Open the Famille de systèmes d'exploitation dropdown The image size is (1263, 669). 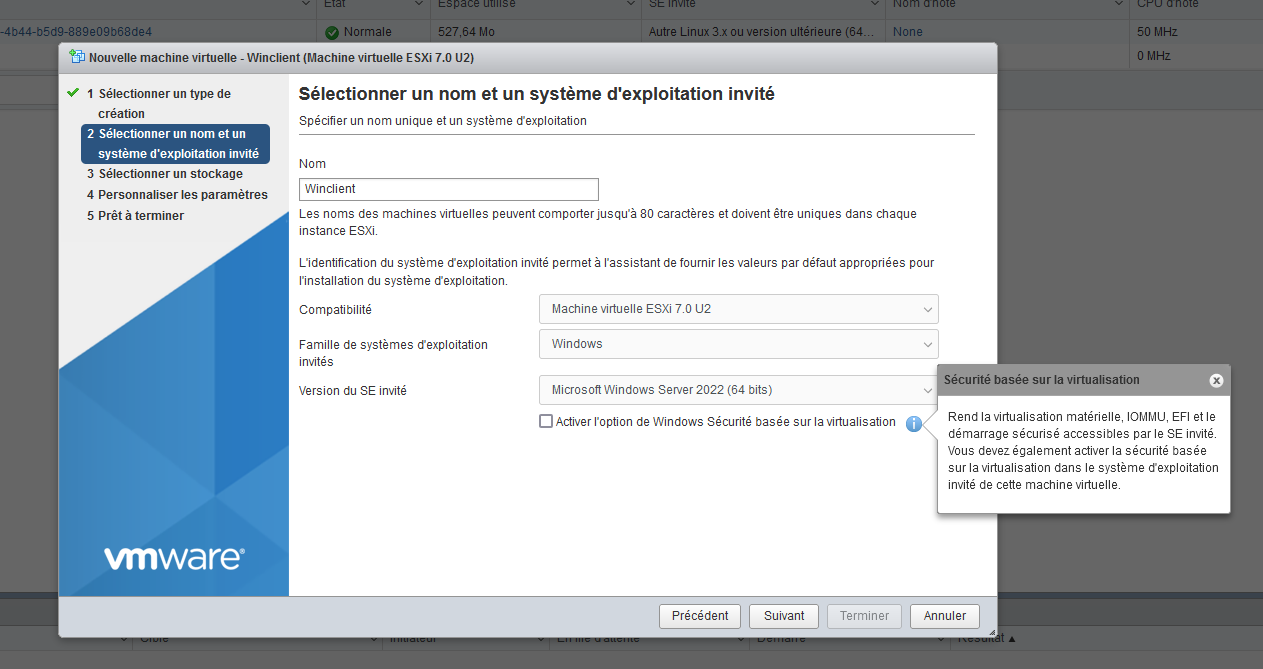click(x=739, y=344)
